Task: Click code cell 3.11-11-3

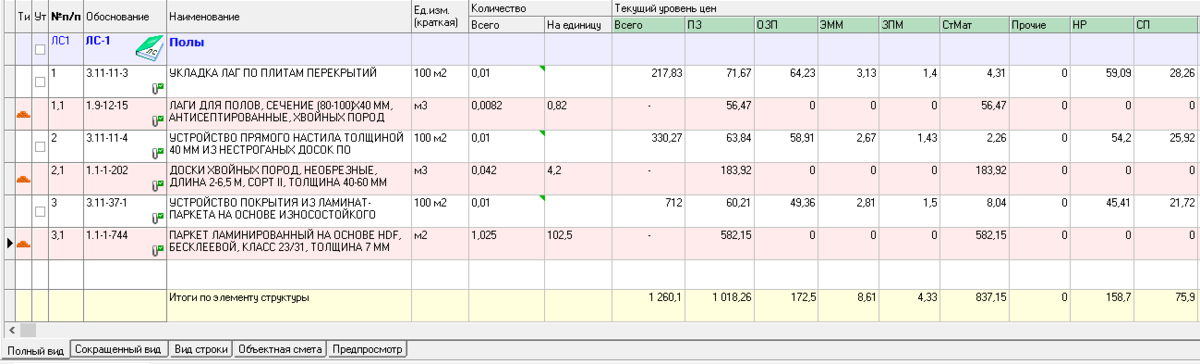Action: [125, 82]
